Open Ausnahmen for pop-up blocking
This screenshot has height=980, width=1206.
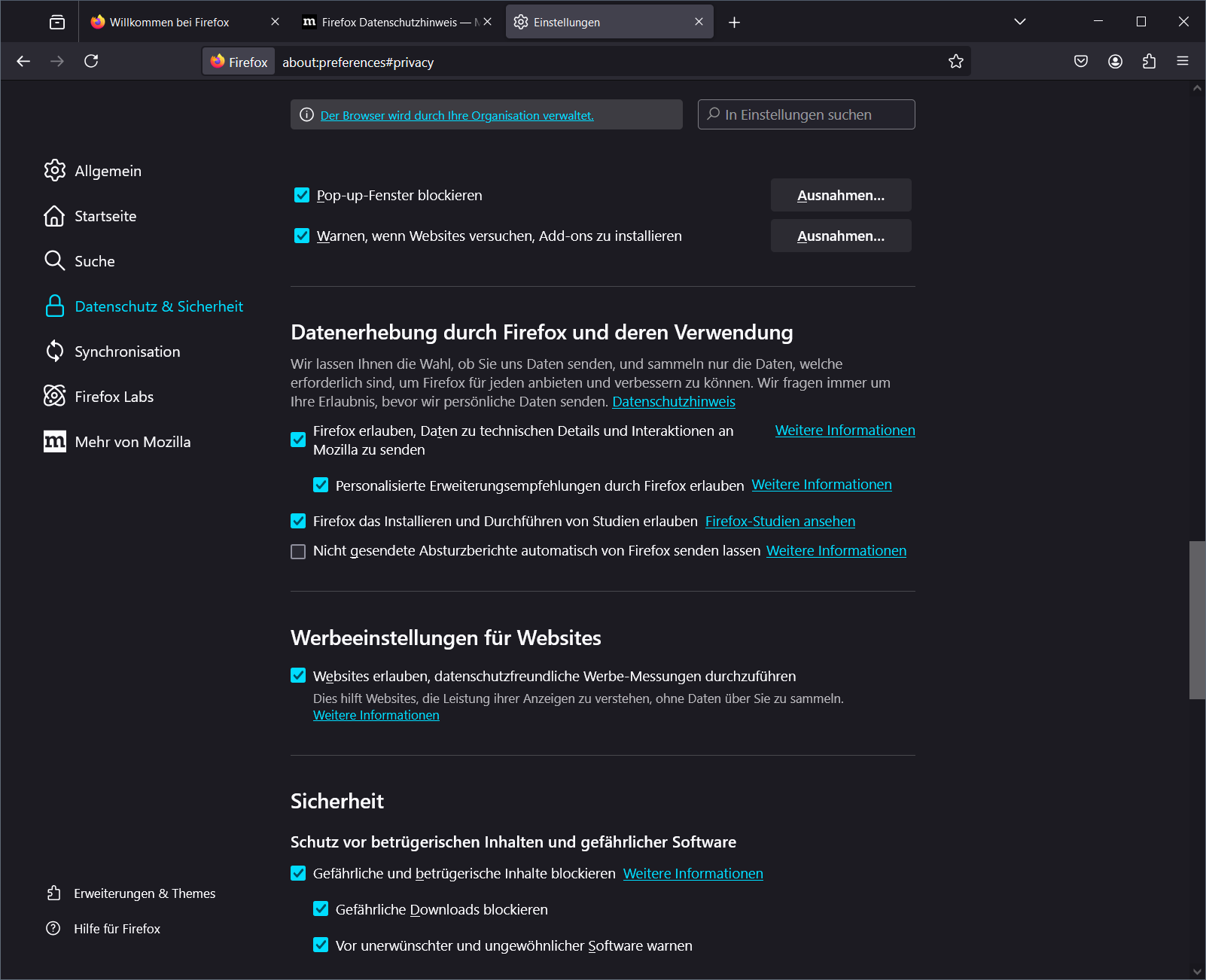(x=841, y=196)
